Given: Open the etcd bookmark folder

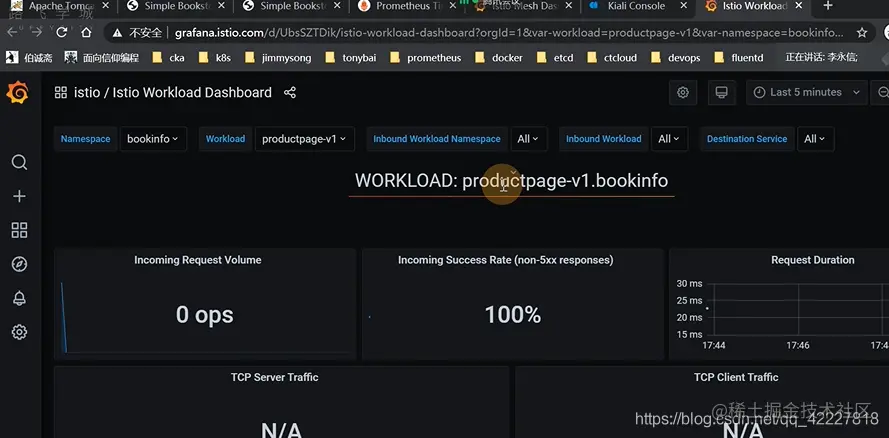Looking at the screenshot, I should 555,58.
